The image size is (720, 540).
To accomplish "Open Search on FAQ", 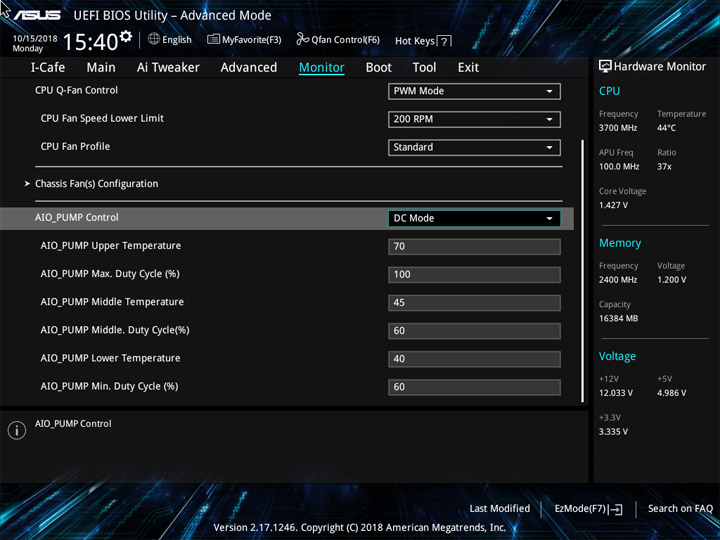I will (680, 508).
